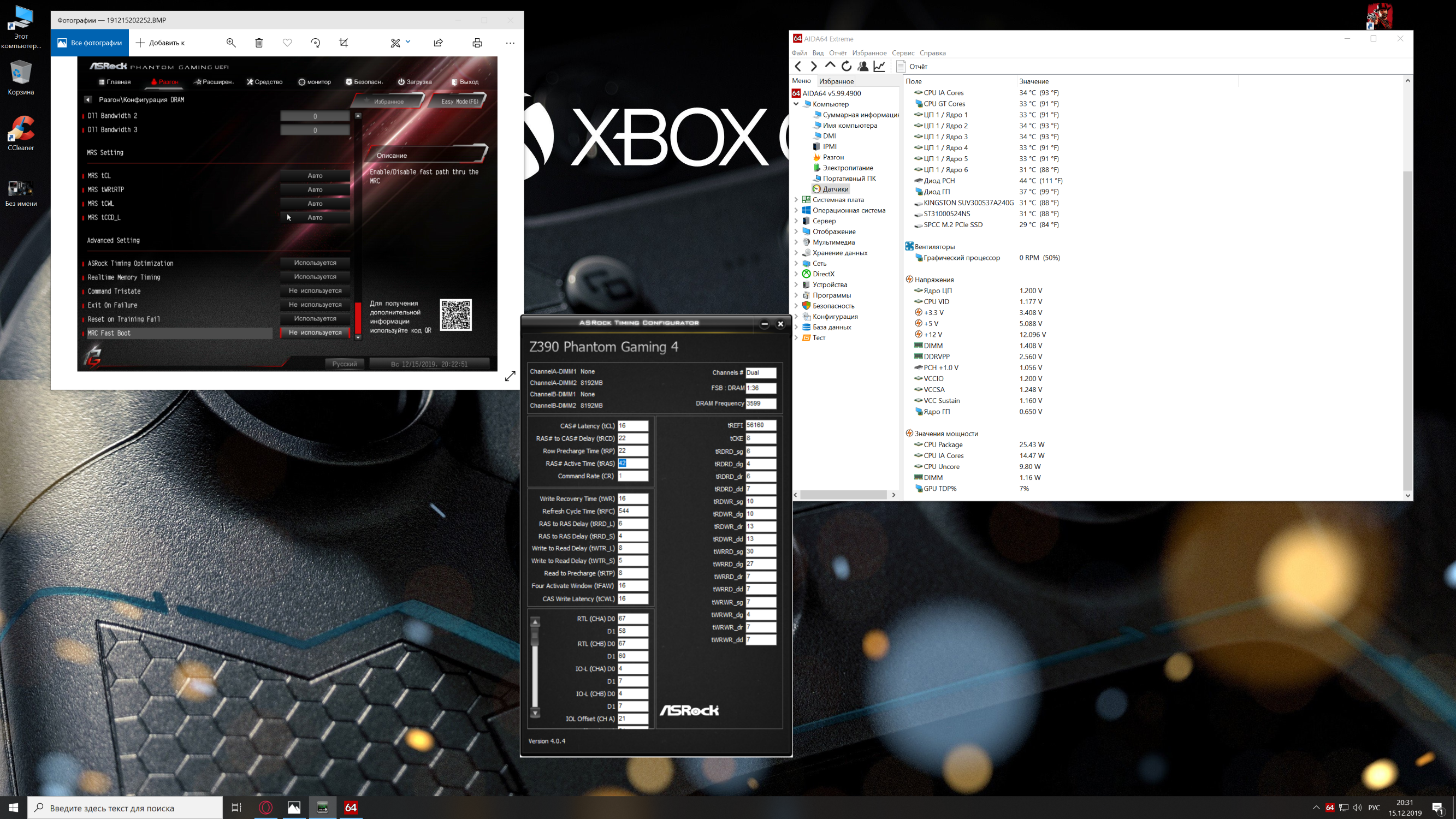Select Датчики in AIDA64 tree
This screenshot has height=819, width=1456.
click(835, 189)
